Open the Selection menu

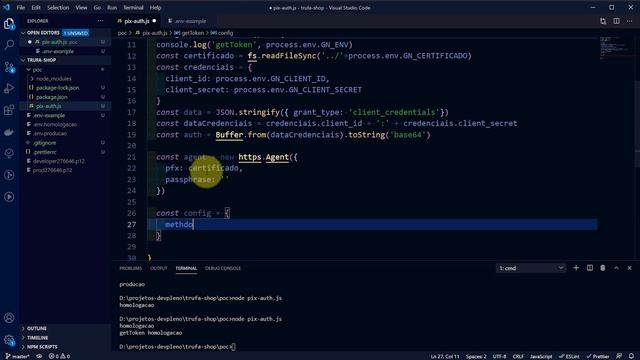pyautogui.click(x=58, y=7)
